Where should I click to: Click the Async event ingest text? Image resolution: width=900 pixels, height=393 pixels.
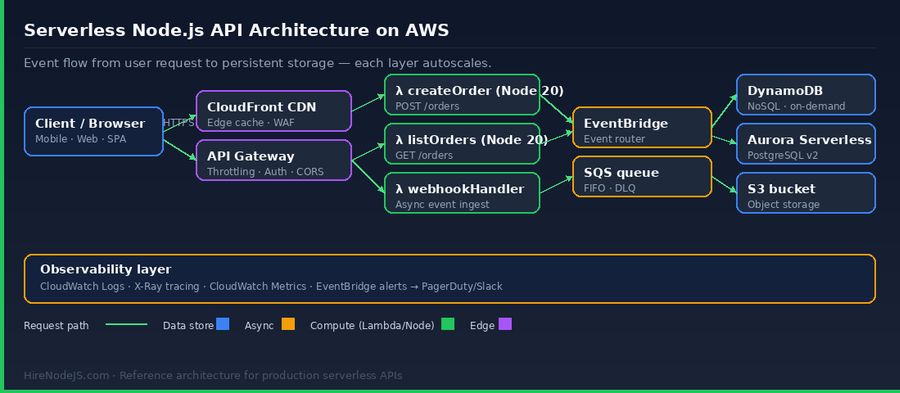click(442, 204)
